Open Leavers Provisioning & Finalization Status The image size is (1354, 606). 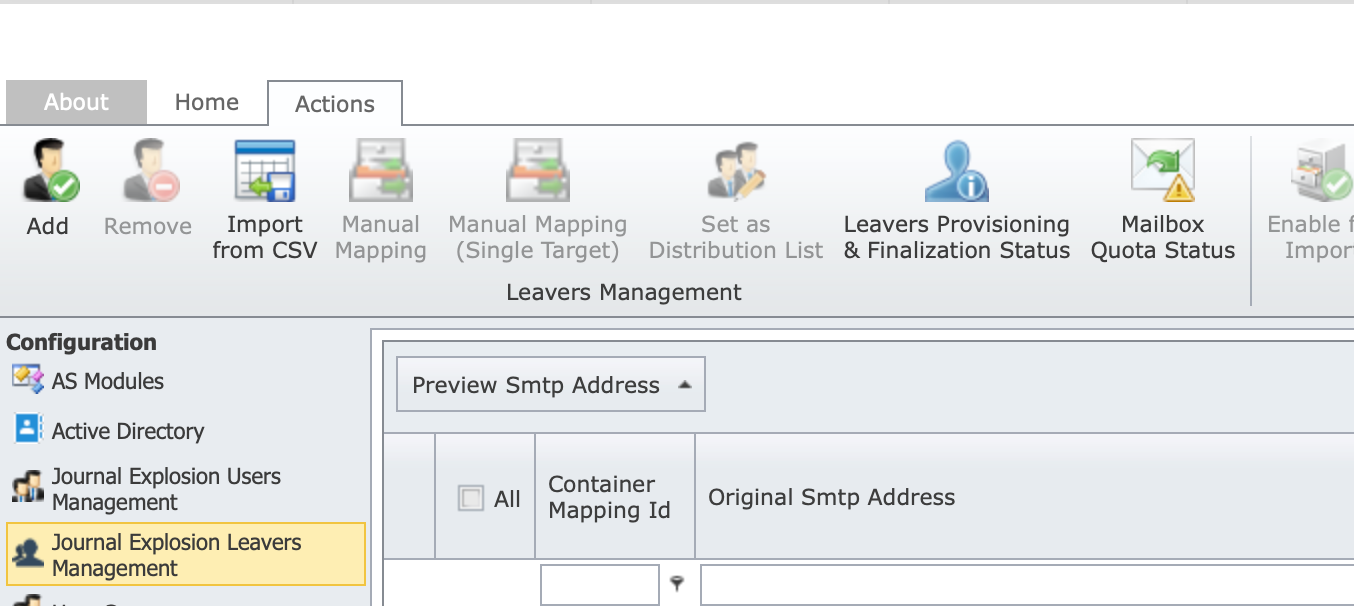click(956, 172)
